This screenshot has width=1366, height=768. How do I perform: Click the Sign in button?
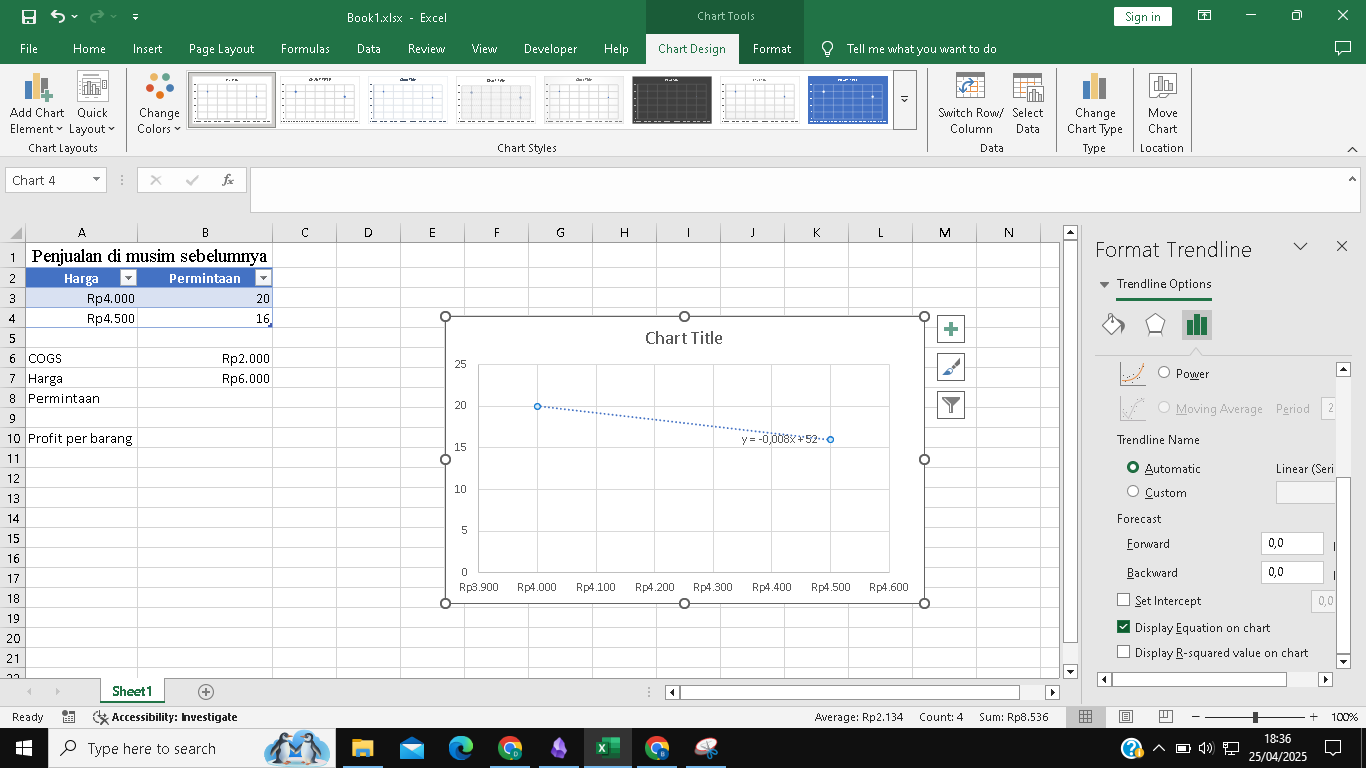click(x=1142, y=17)
